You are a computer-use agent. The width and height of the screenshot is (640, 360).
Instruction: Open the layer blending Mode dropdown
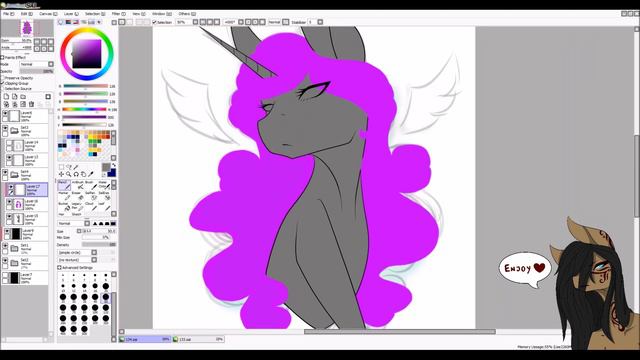tap(37, 64)
